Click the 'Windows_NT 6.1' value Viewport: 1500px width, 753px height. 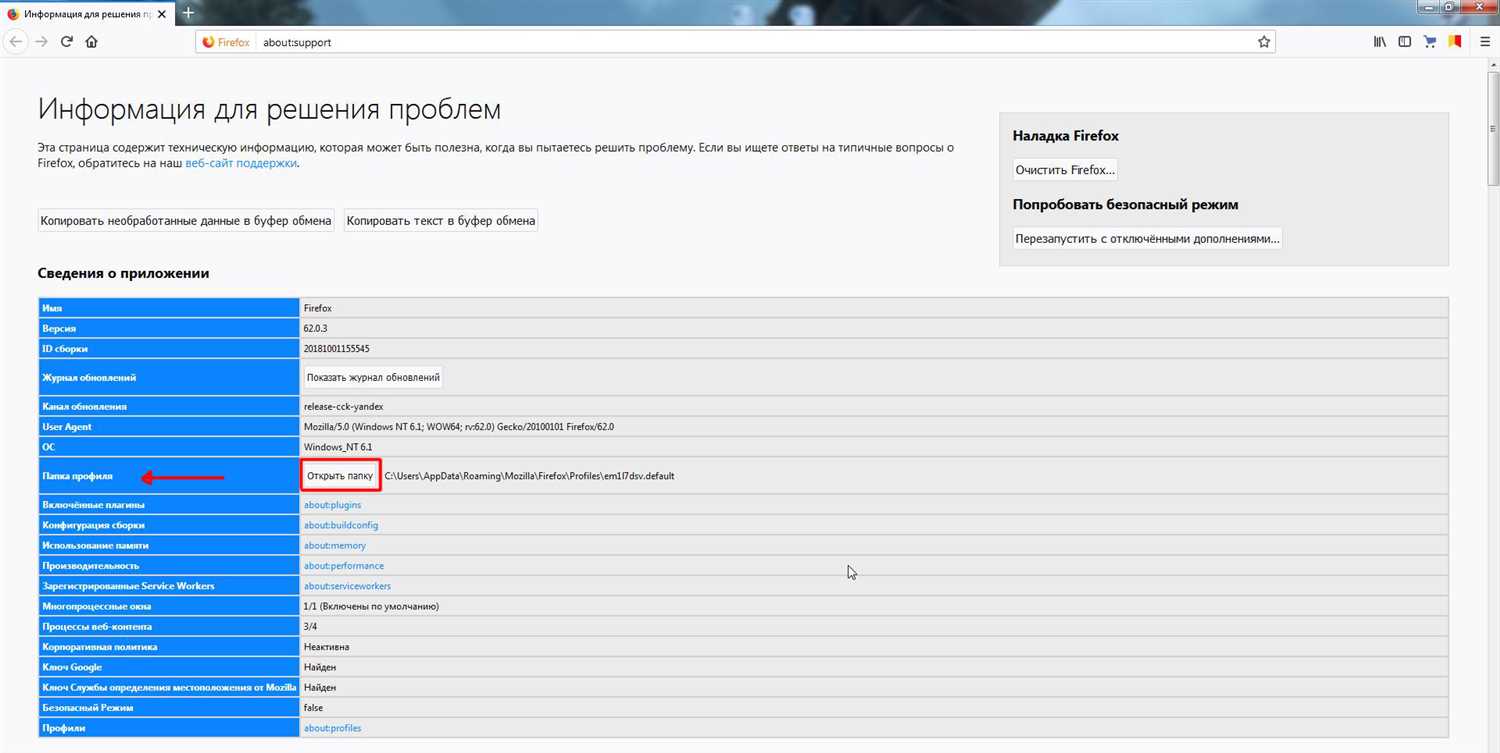[338, 447]
